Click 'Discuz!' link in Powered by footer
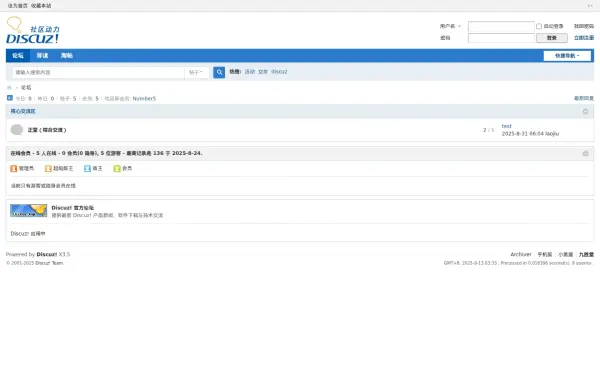 47,254
